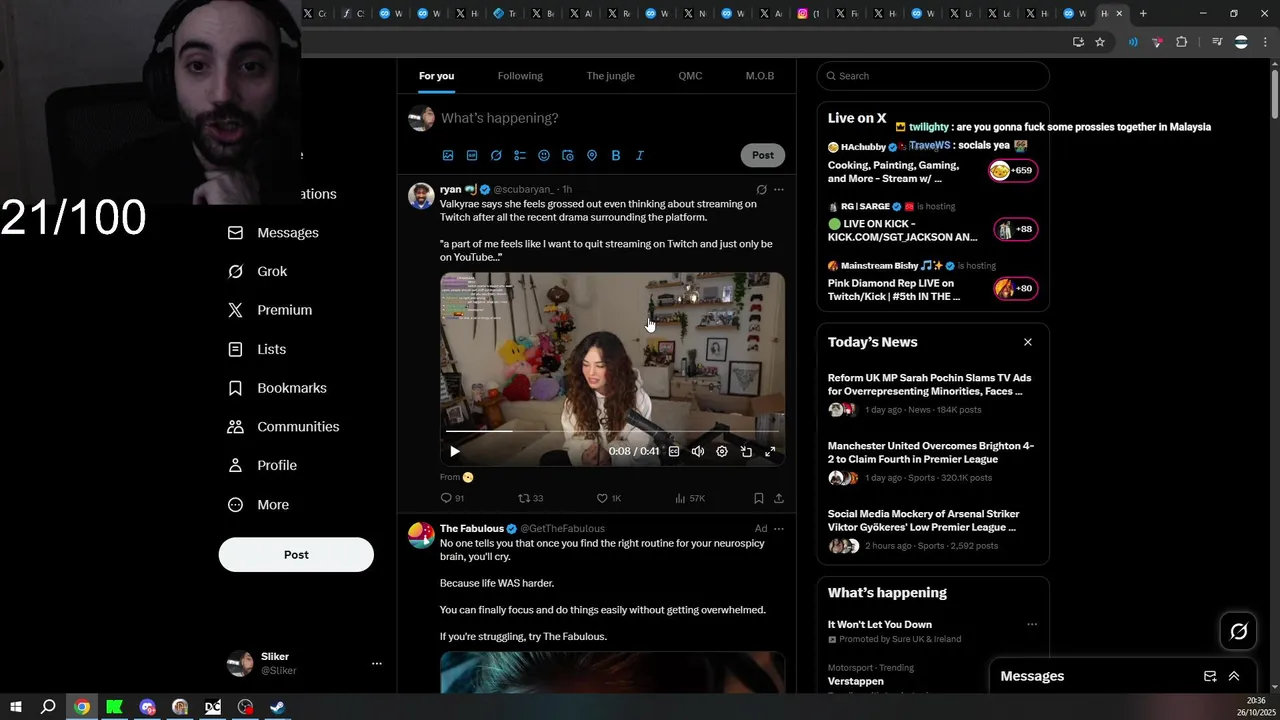The width and height of the screenshot is (1280, 720).
Task: Open Lists in the sidebar
Action: click(257, 349)
